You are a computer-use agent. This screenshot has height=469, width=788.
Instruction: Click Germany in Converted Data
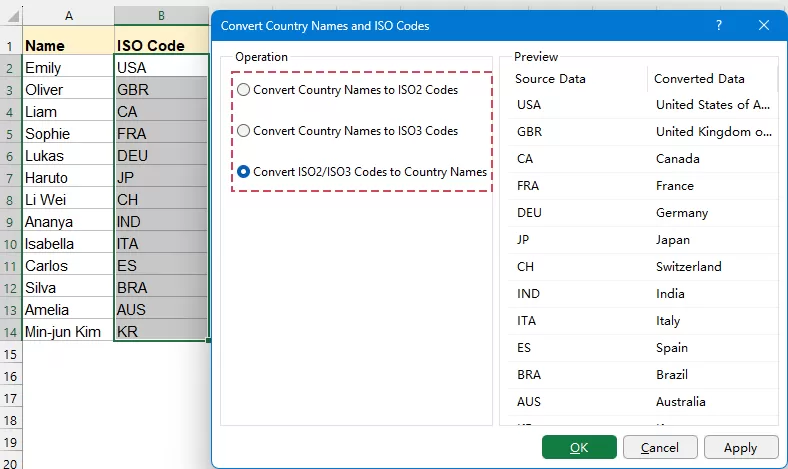pyautogui.click(x=681, y=213)
